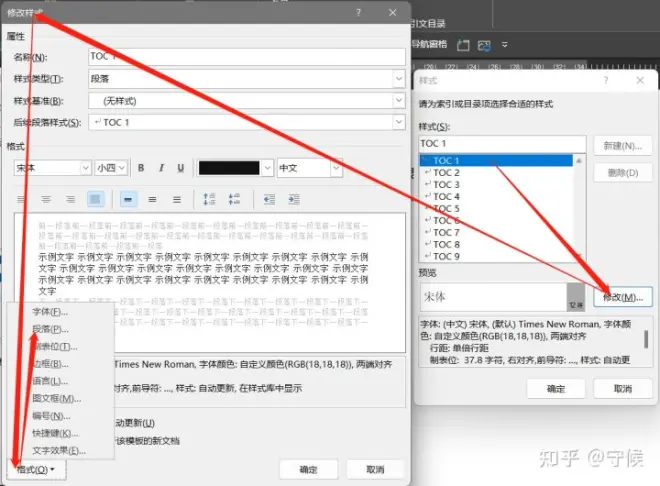Open font color dropdown arrow
Viewport: 660px width, 486px height.
(x=268, y=168)
